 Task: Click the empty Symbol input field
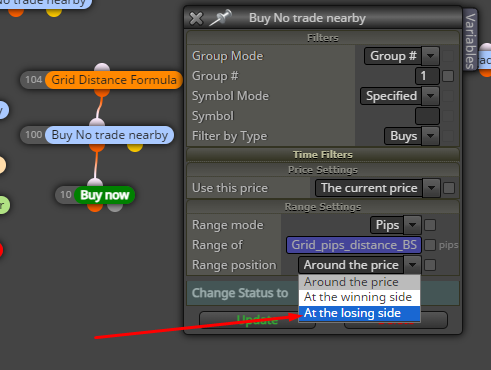427,116
